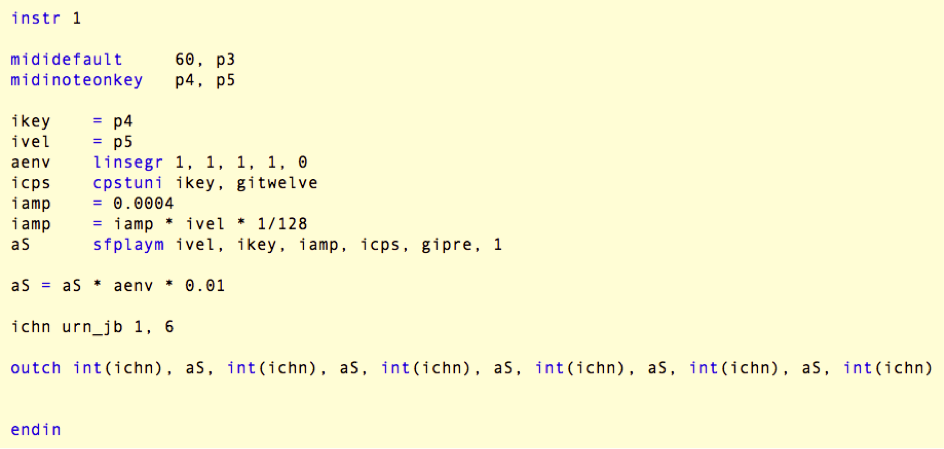944x449 pixels.
Task: Click the 'icps' variable declaration
Action: [30, 183]
